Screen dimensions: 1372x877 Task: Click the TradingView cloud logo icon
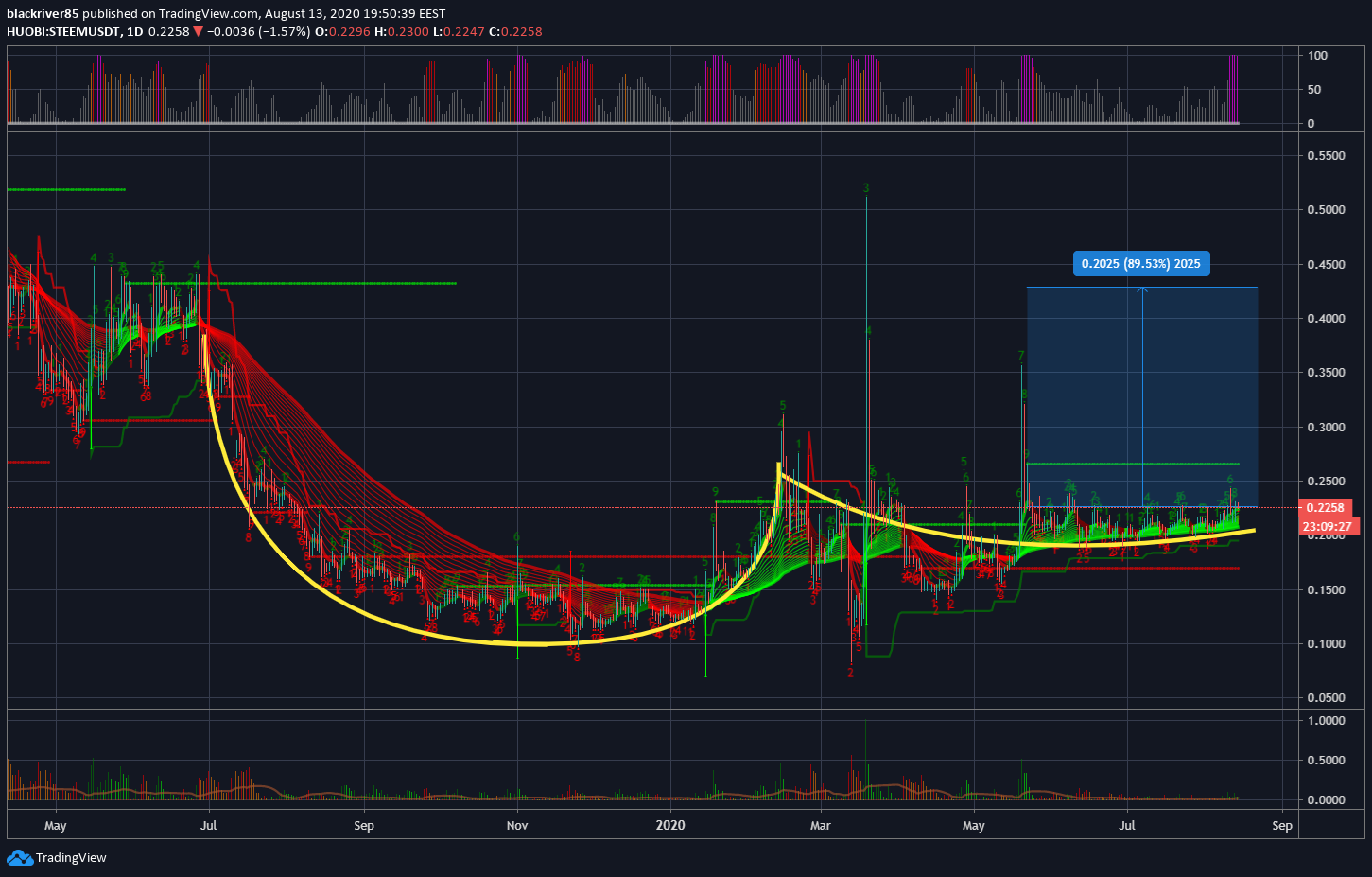tap(19, 858)
